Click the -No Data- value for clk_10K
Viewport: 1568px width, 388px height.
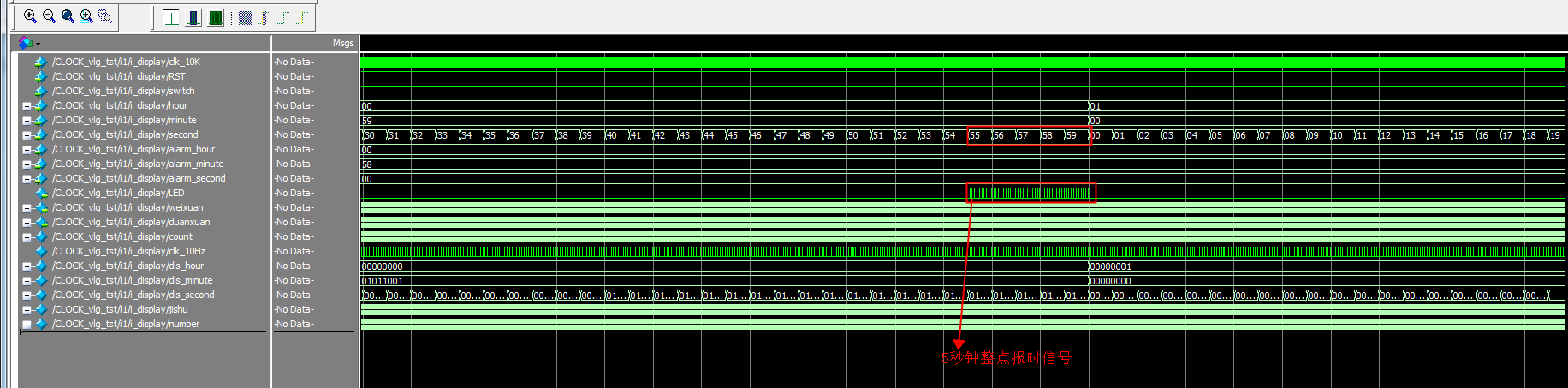294,62
